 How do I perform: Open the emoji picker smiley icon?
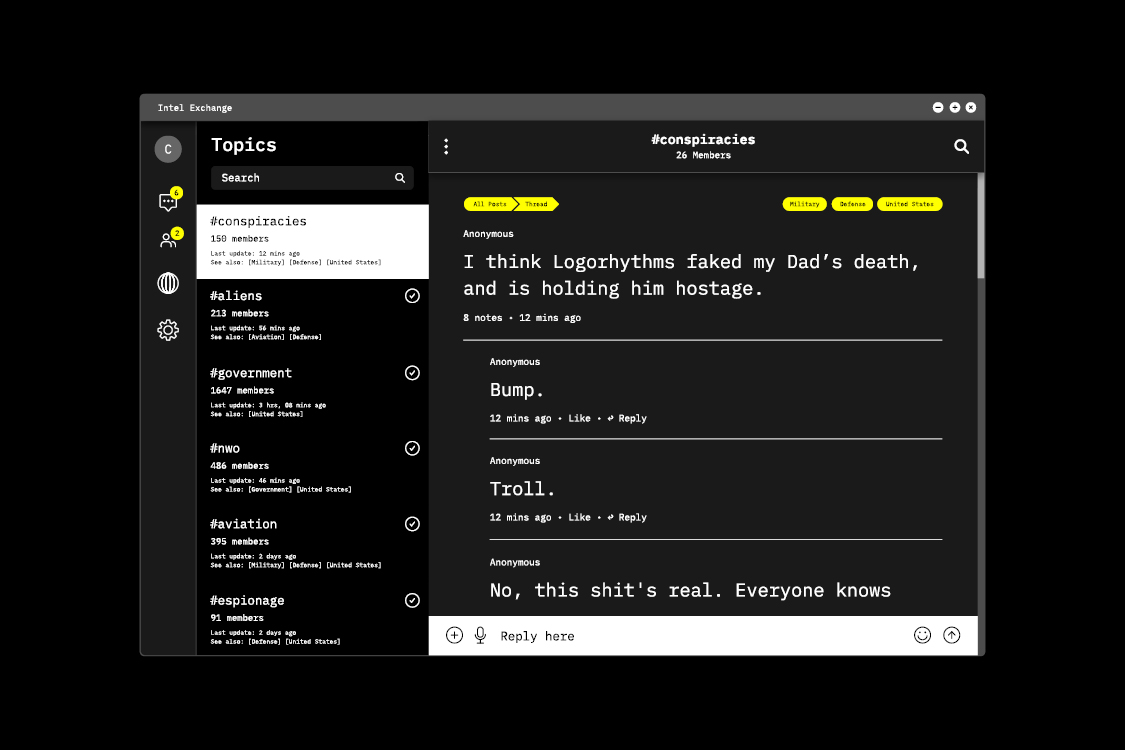click(923, 635)
